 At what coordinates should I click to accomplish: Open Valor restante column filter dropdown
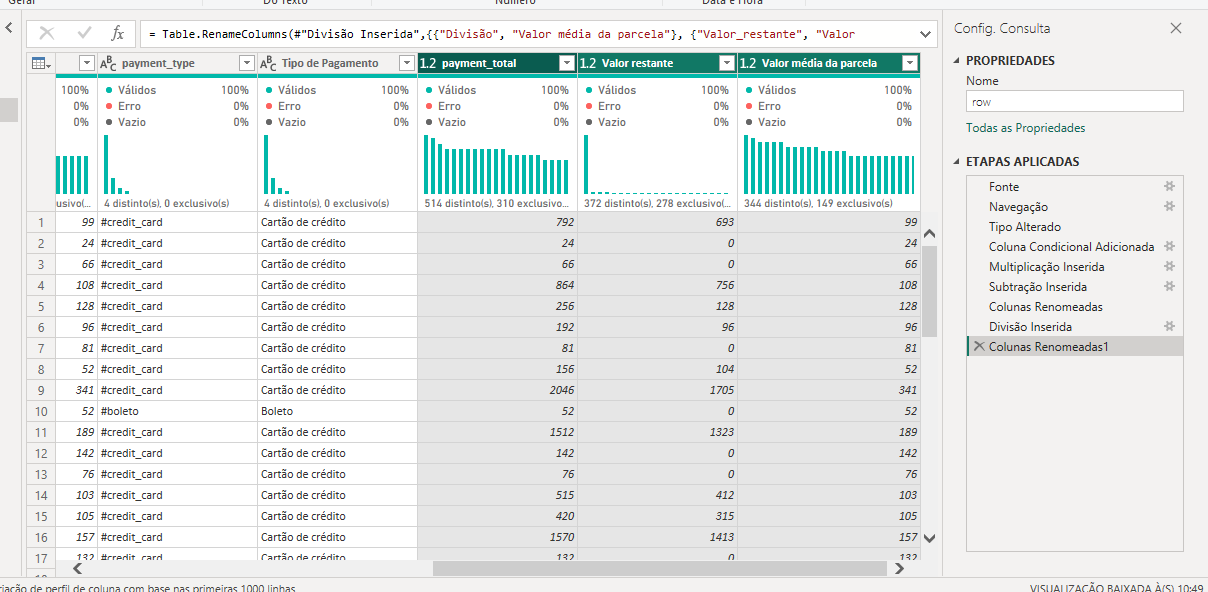tap(727, 63)
